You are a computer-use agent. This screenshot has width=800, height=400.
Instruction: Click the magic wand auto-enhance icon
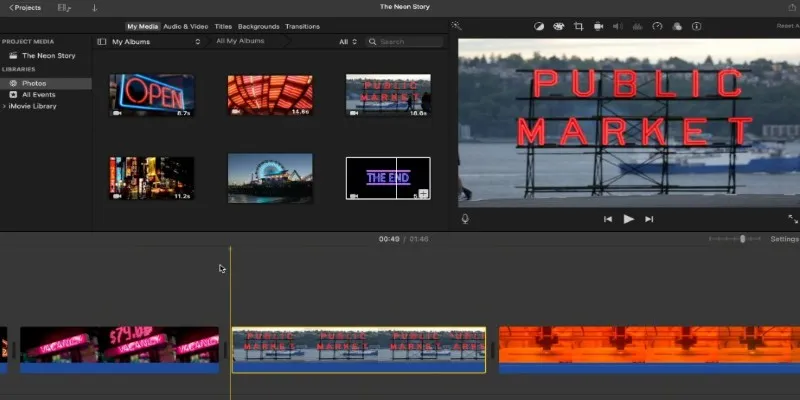(x=456, y=26)
